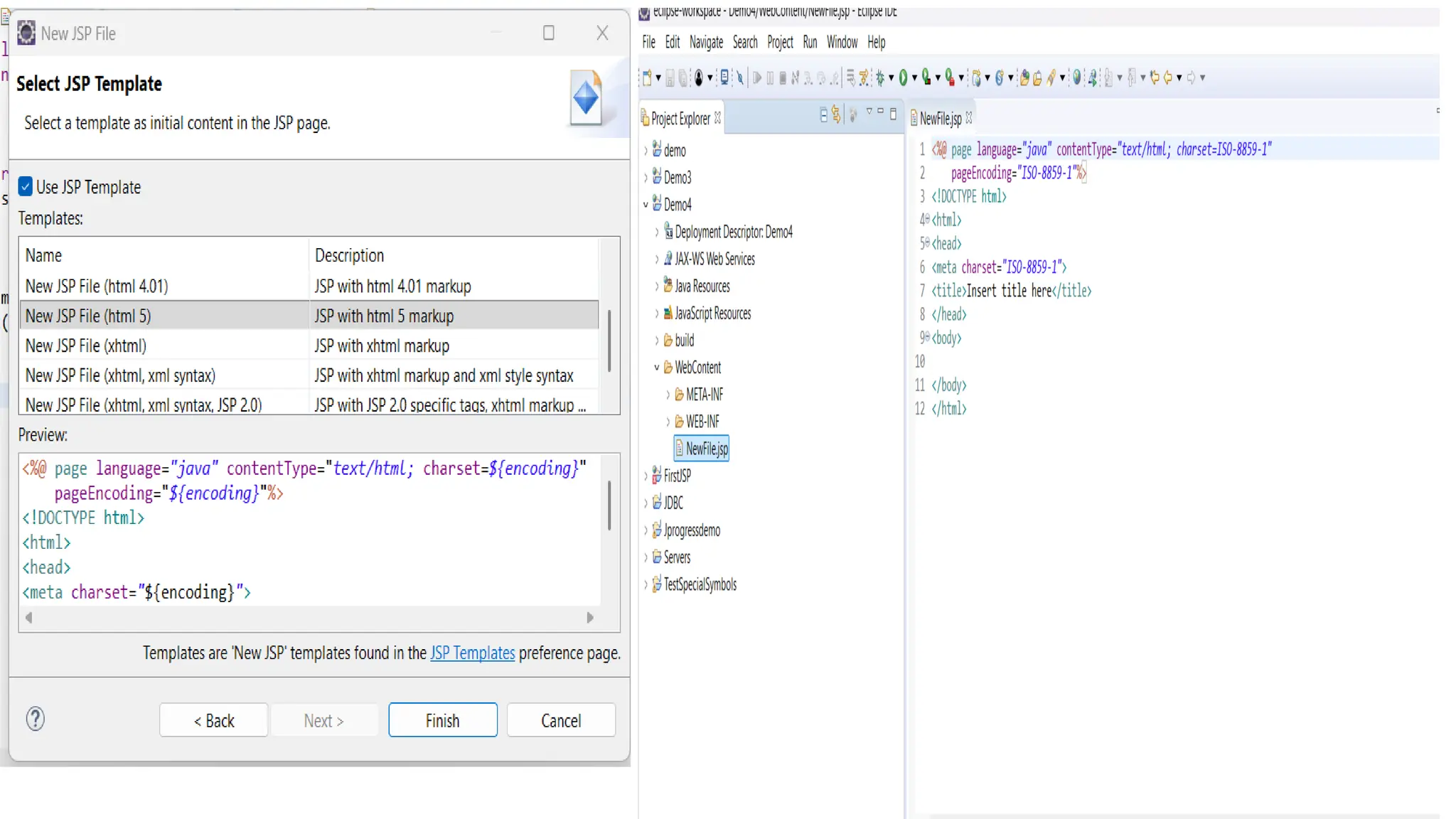Open the Run button dropdown arrow
1456x819 pixels.
coord(914,77)
